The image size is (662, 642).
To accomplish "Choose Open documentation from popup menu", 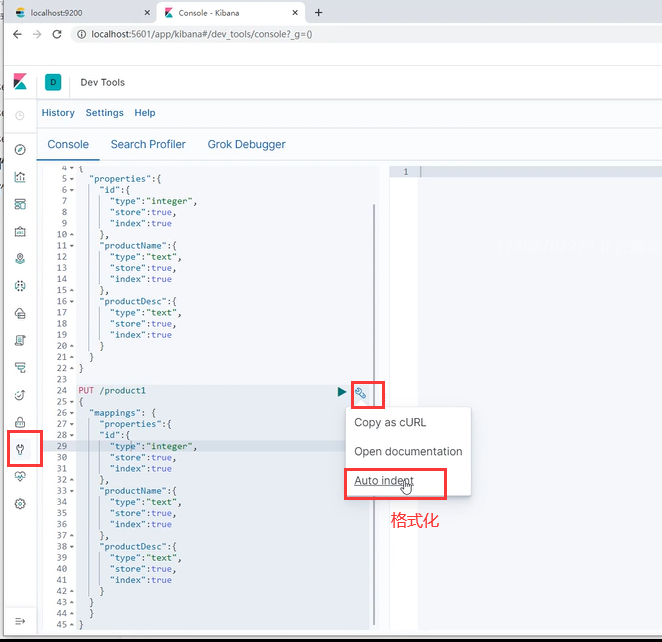I will click(x=408, y=451).
